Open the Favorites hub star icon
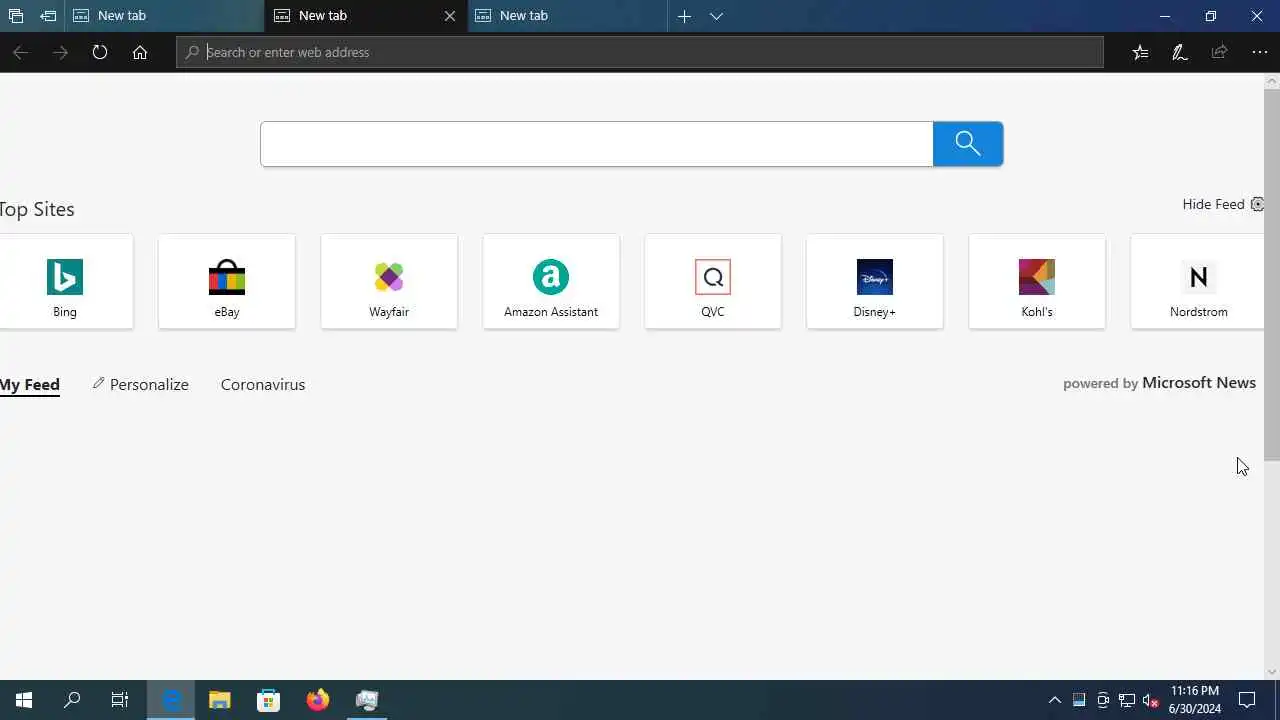Screen dimensions: 1280x720 coord(1140,52)
